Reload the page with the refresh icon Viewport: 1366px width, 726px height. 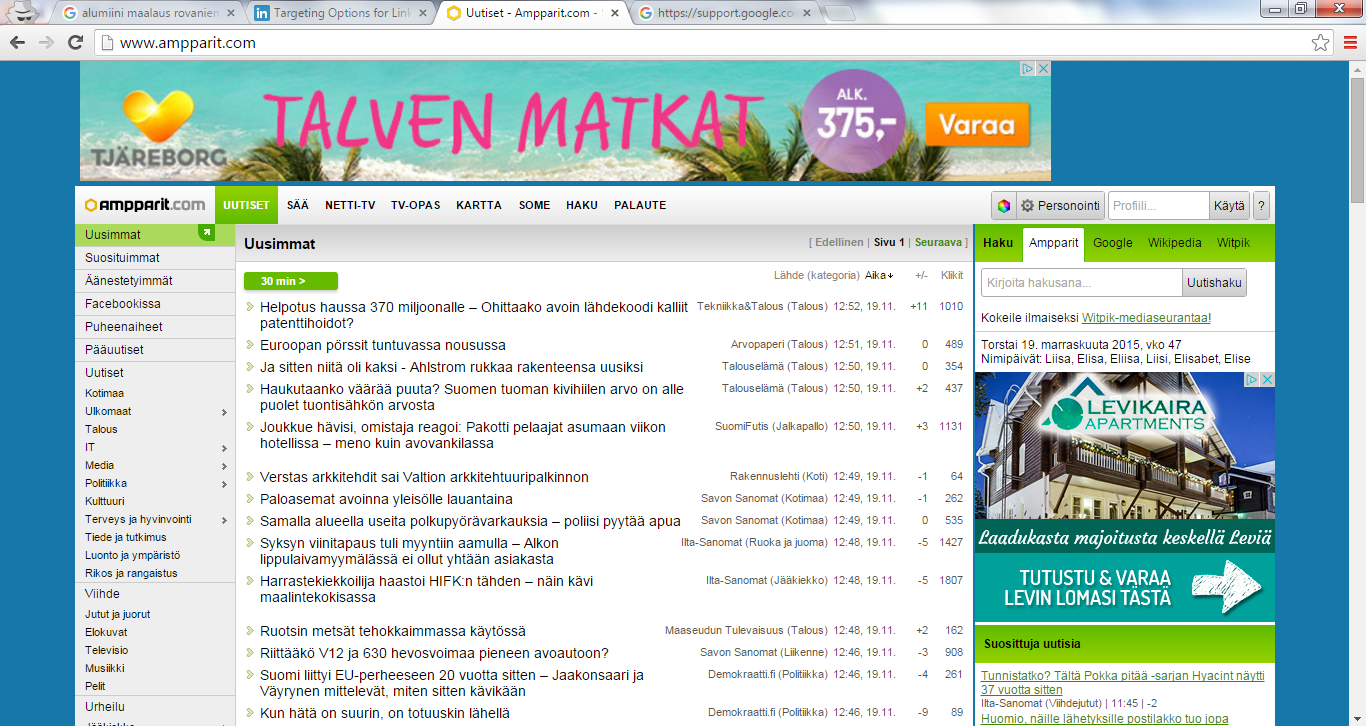(x=75, y=43)
